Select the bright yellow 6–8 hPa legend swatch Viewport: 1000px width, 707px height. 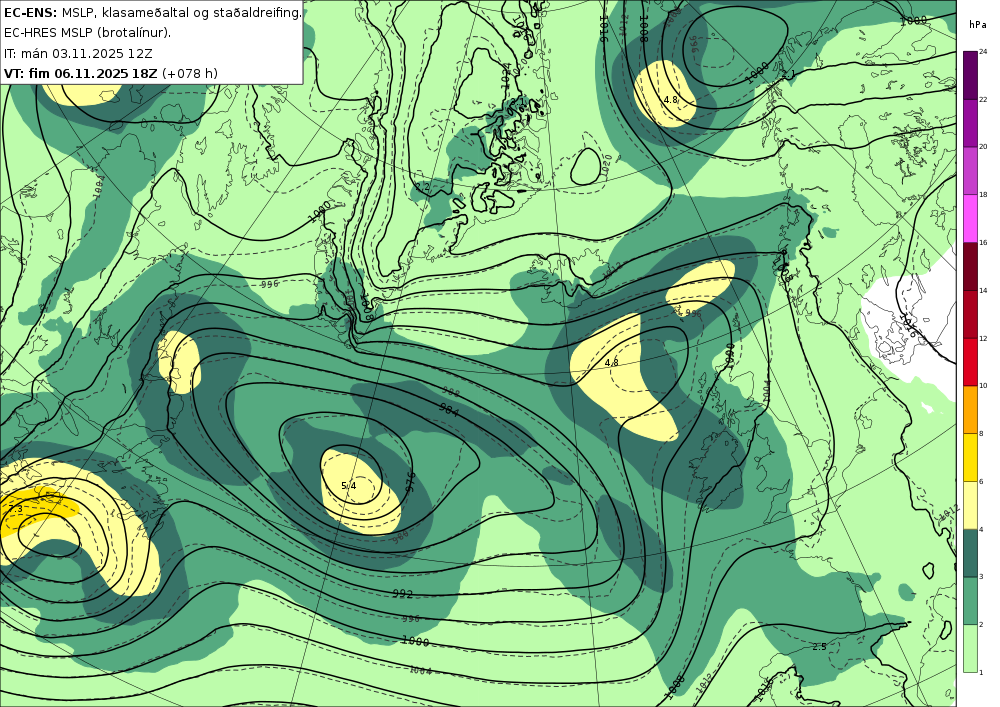(970, 457)
